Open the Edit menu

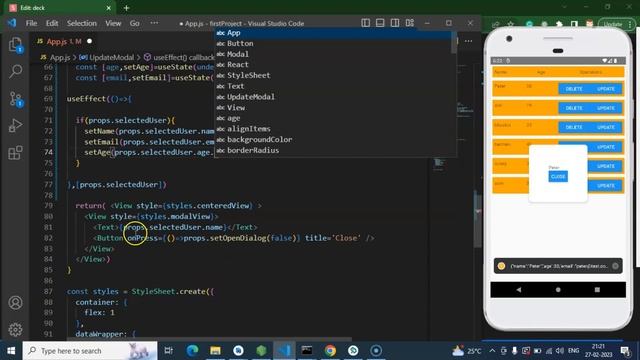point(52,23)
